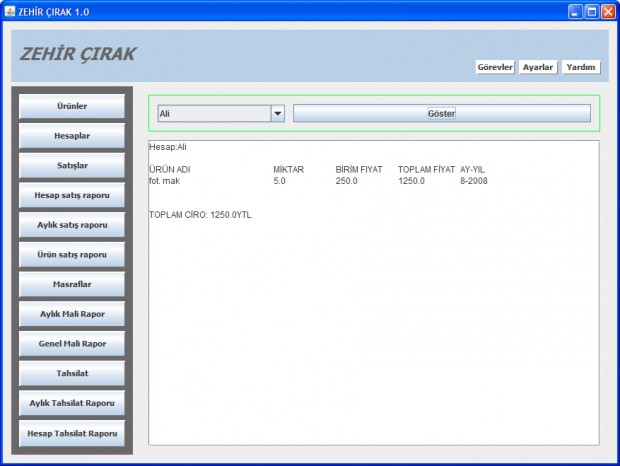Open Aylık satış raporu
This screenshot has height=466, width=620.
click(72, 225)
